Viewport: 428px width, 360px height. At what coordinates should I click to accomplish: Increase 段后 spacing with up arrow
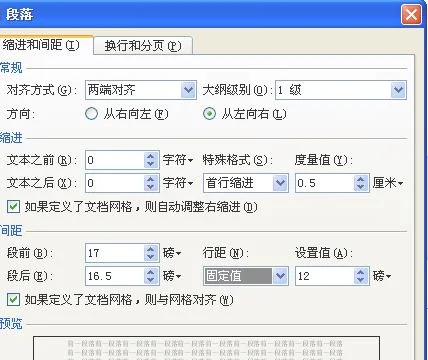point(151,272)
